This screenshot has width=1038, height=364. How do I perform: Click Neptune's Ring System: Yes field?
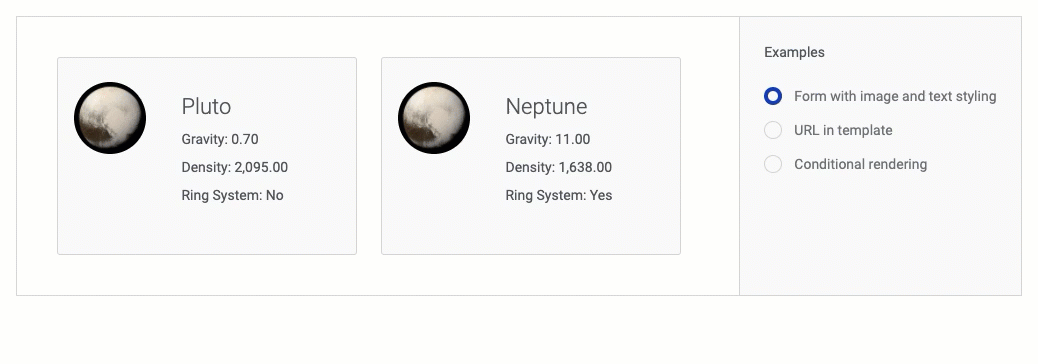tap(559, 195)
